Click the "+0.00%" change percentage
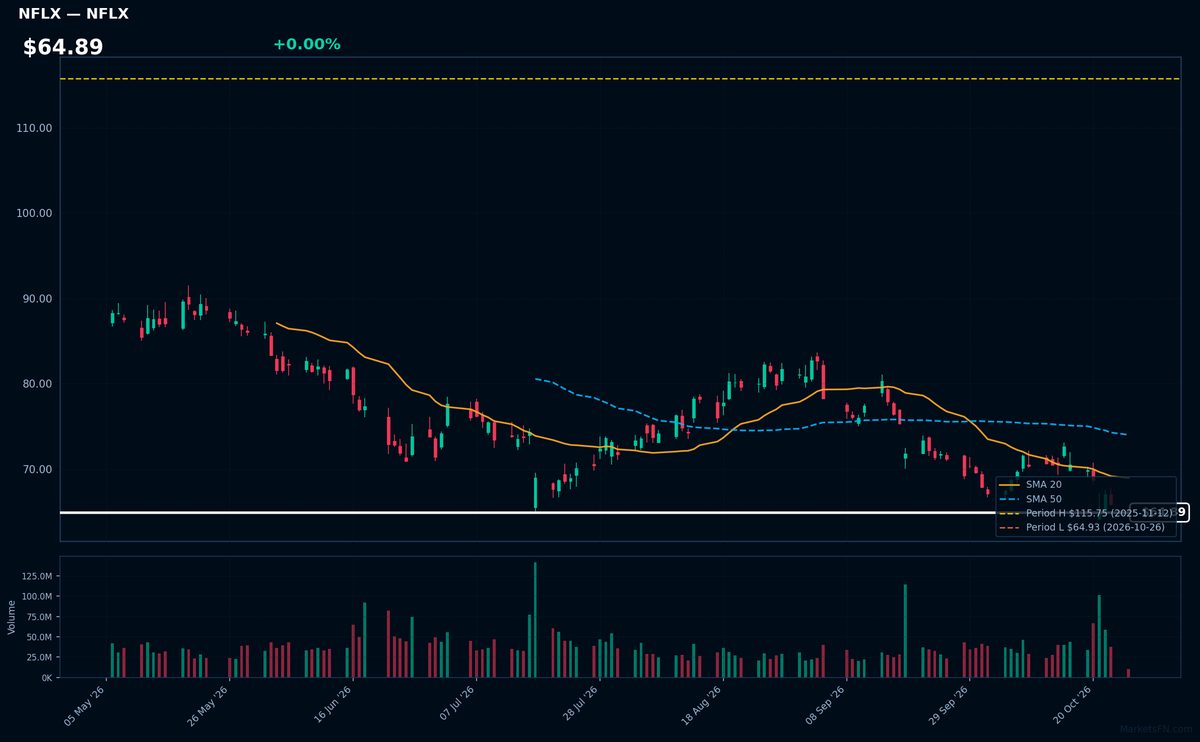1200x742 pixels. [x=306, y=44]
